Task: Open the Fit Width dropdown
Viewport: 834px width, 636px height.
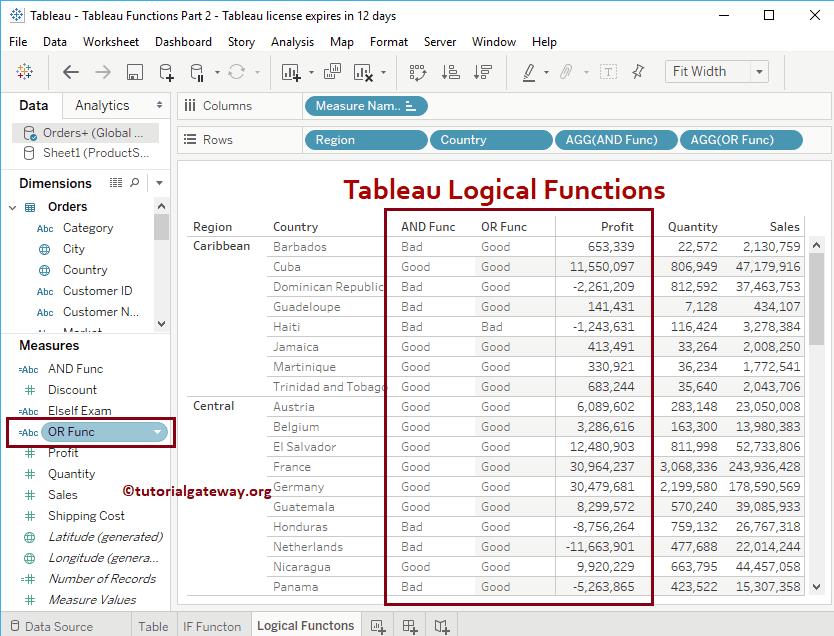Action: coord(759,72)
